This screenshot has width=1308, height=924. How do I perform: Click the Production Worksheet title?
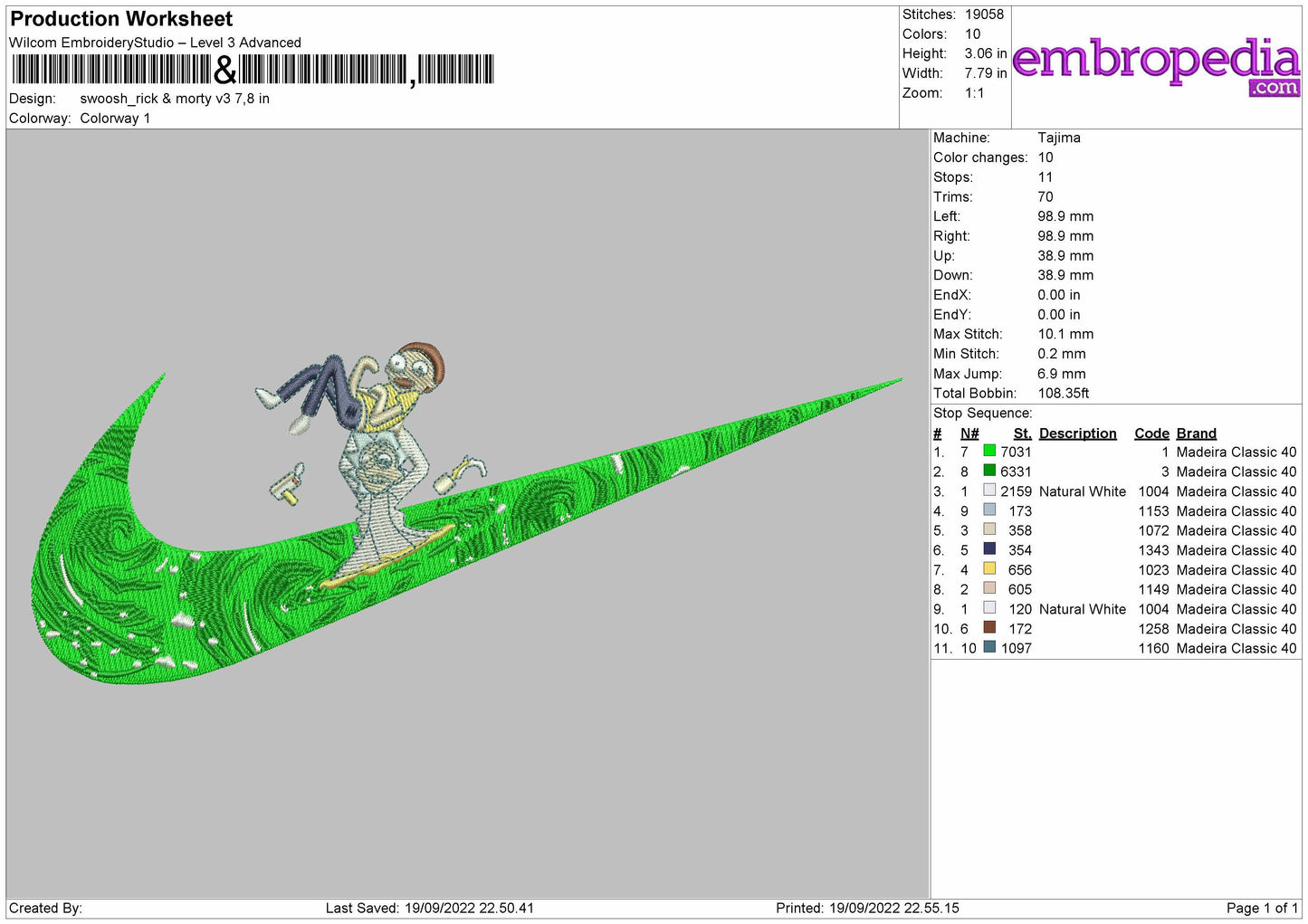pyautogui.click(x=121, y=19)
